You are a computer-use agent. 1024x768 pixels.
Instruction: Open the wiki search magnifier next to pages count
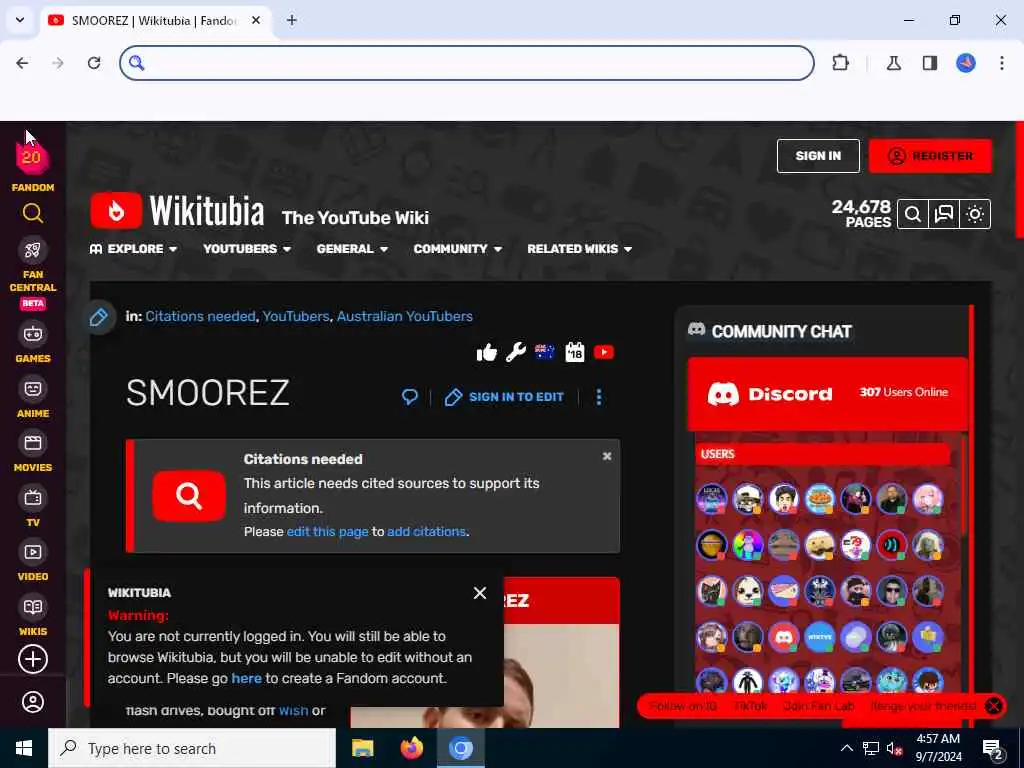tap(913, 214)
